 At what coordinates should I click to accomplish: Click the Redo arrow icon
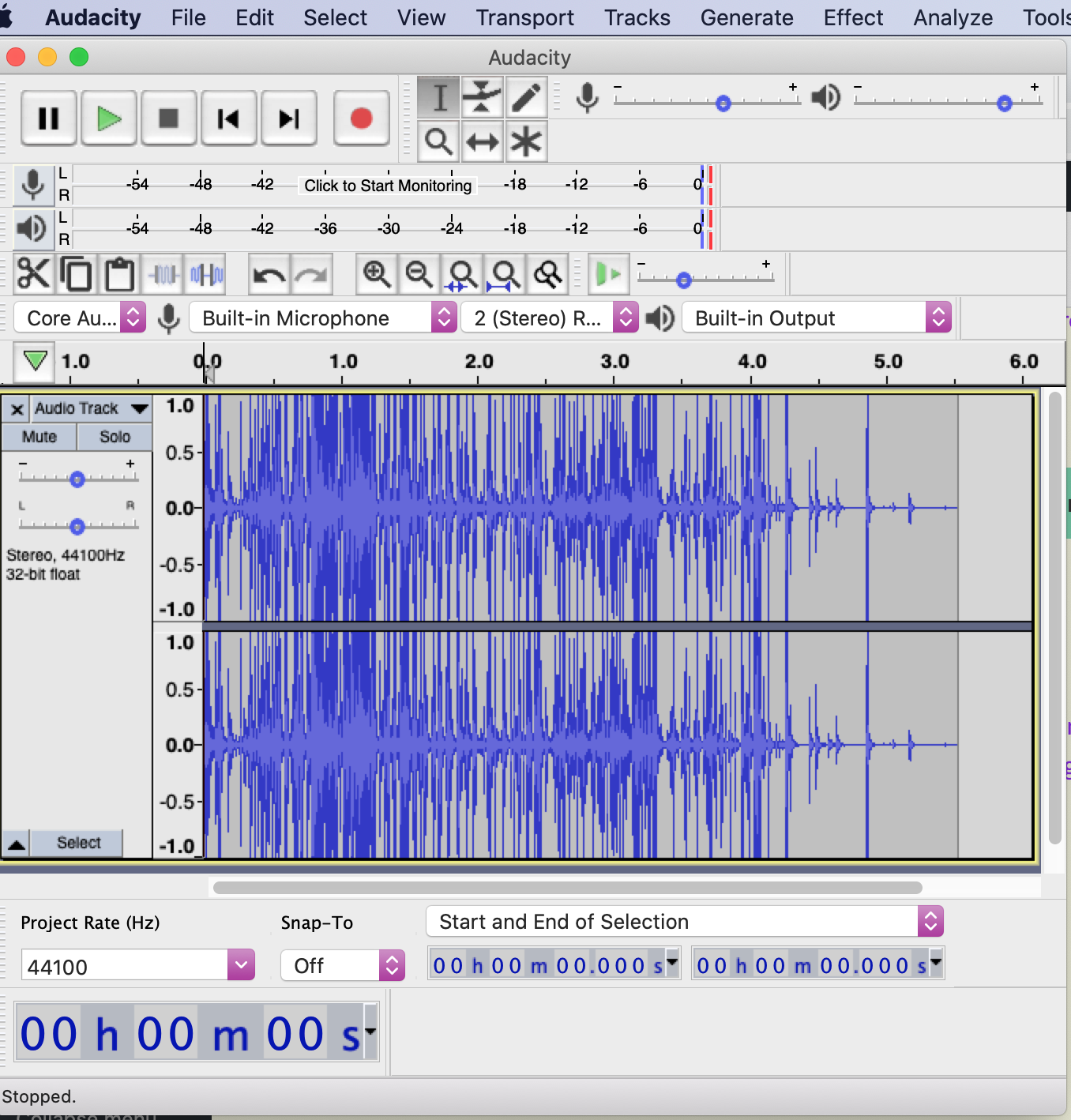pyautogui.click(x=312, y=274)
